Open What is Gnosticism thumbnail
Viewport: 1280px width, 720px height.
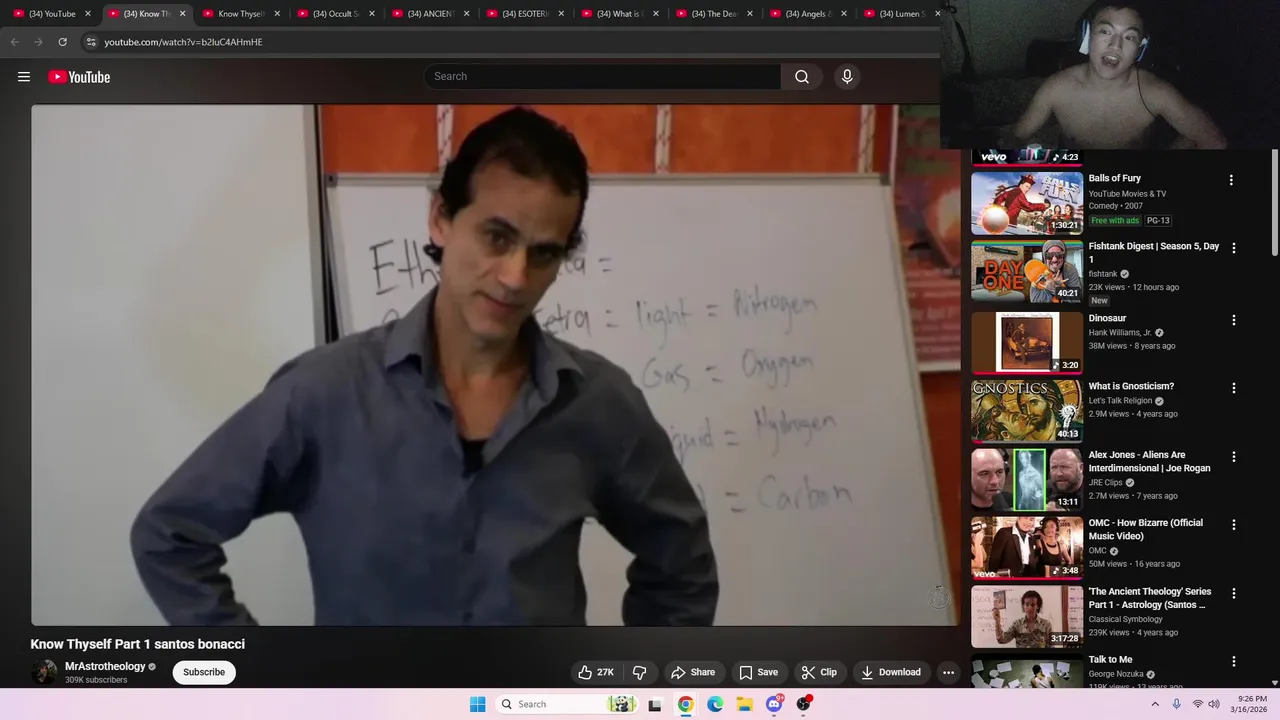coord(1027,411)
